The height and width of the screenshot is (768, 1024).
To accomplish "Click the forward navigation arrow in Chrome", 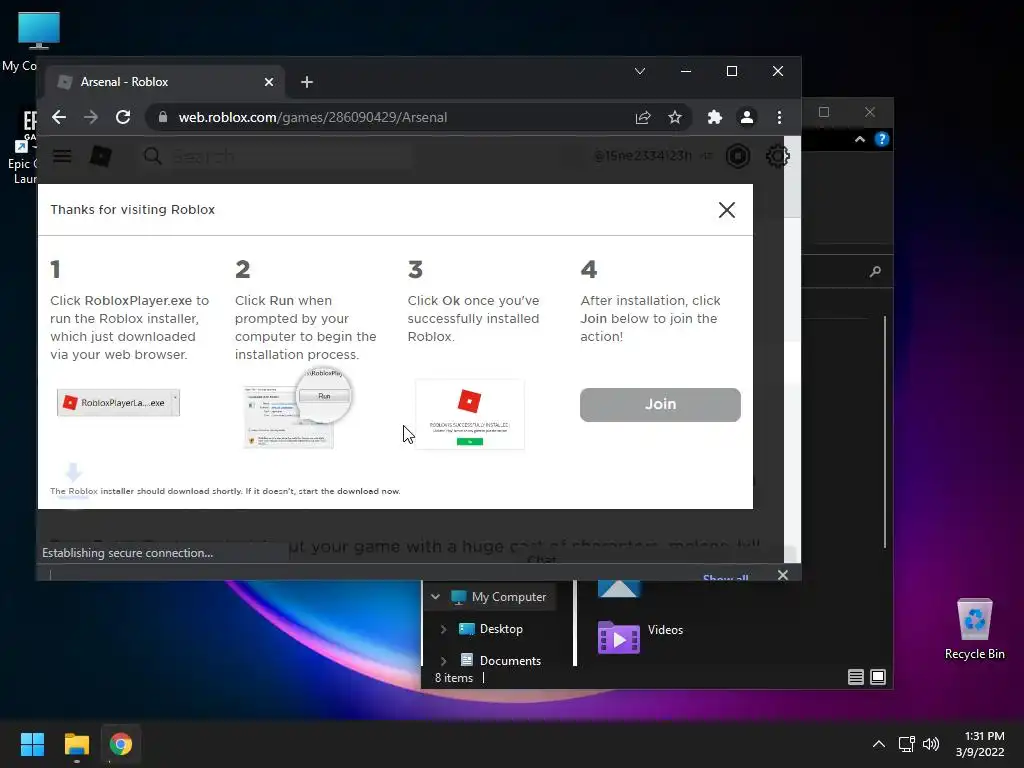I will [x=91, y=118].
